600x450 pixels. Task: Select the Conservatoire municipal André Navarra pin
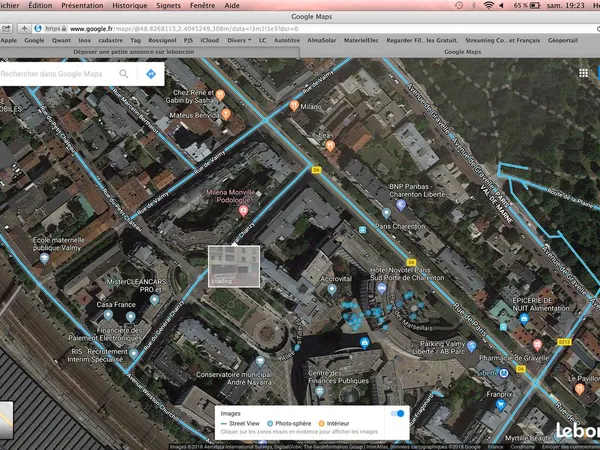coord(260,361)
